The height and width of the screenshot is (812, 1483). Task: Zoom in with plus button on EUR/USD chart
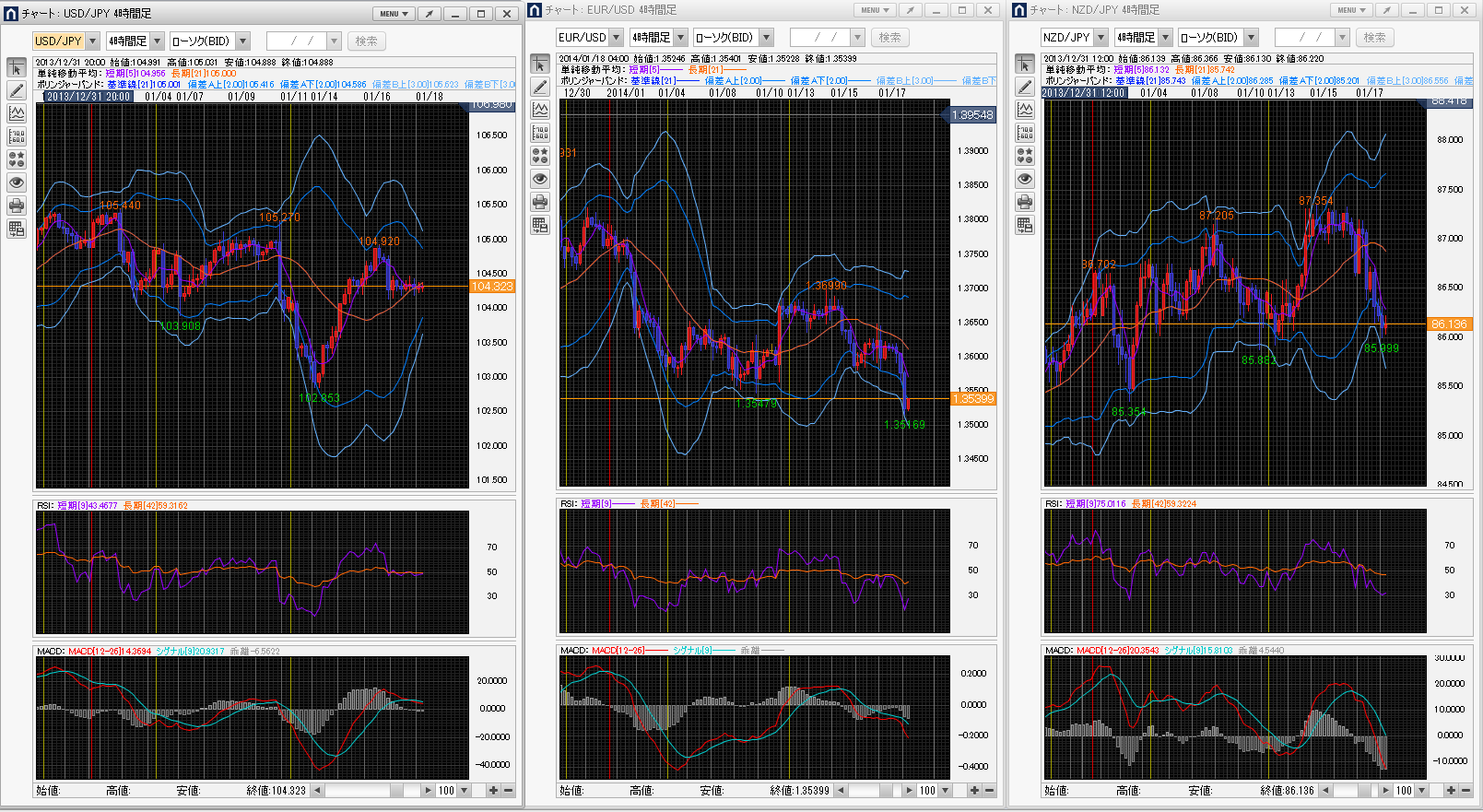point(974,790)
